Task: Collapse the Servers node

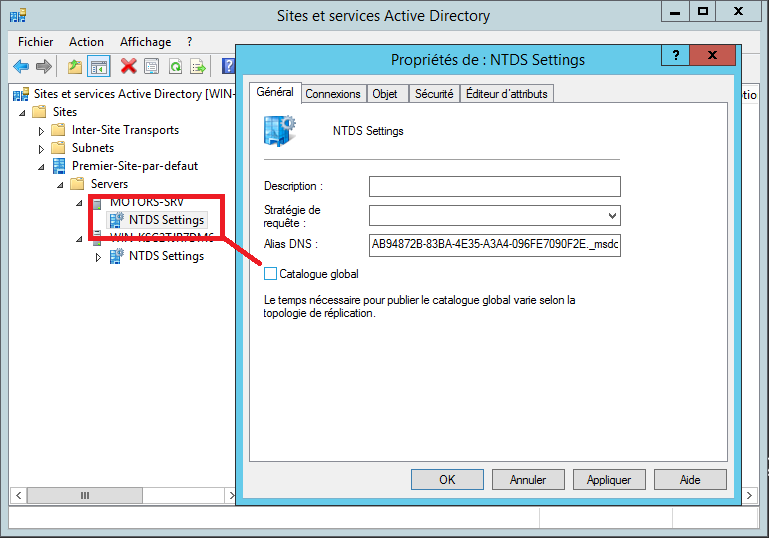Action: (60, 185)
